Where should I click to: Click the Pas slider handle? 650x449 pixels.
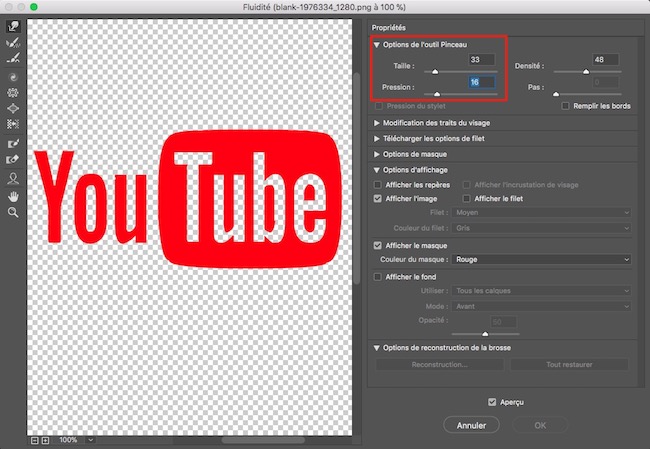coord(556,94)
